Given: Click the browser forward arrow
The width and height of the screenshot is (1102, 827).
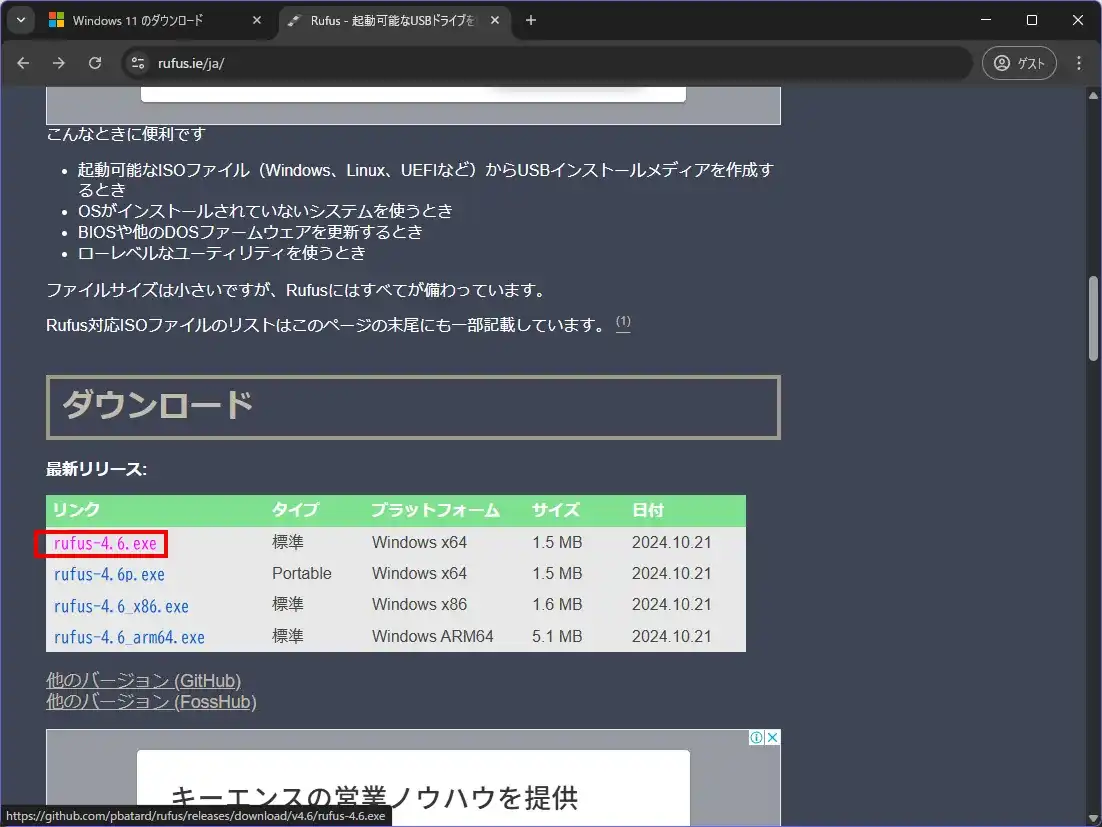Looking at the screenshot, I should pos(59,63).
